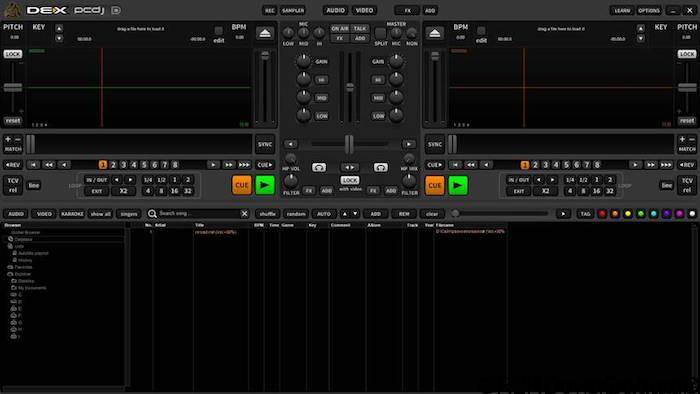Open the Favorites tree item

pyautogui.click(x=23, y=267)
